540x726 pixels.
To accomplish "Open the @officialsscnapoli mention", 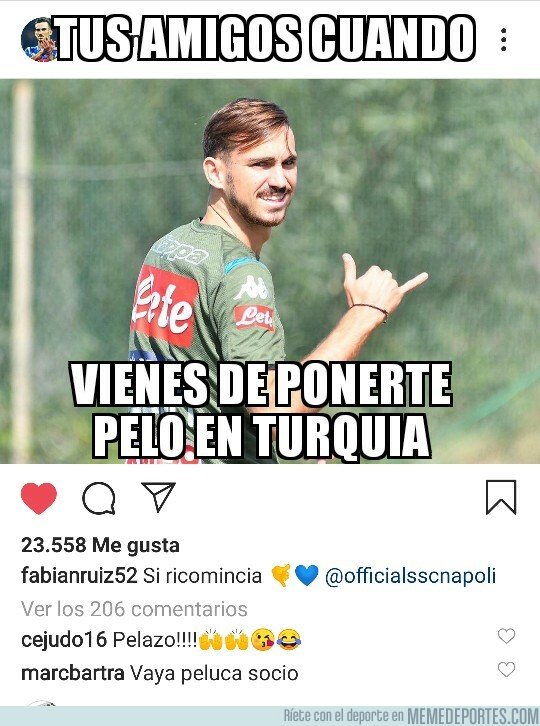I will click(410, 576).
